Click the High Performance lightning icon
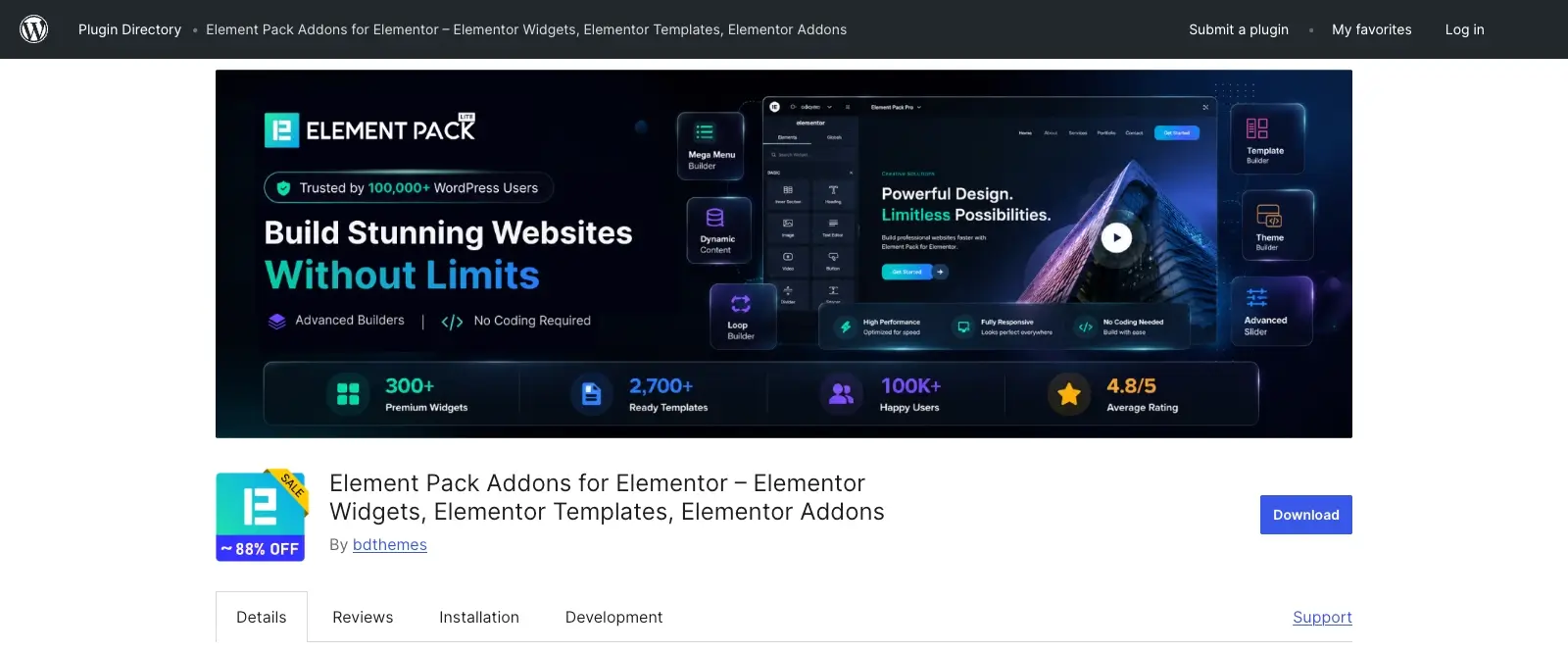 (x=846, y=327)
